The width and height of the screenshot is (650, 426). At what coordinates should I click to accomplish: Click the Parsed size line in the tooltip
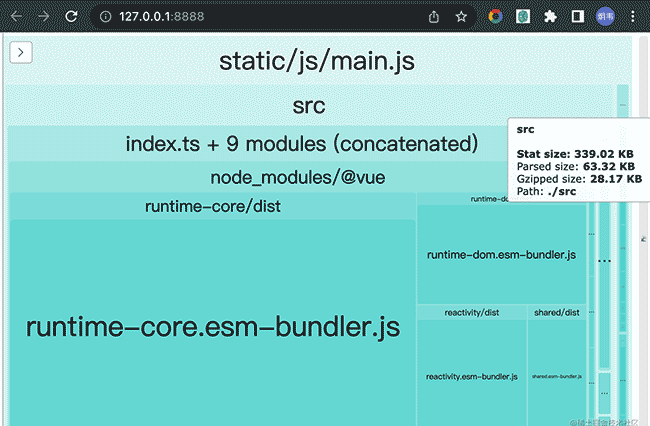click(x=575, y=167)
